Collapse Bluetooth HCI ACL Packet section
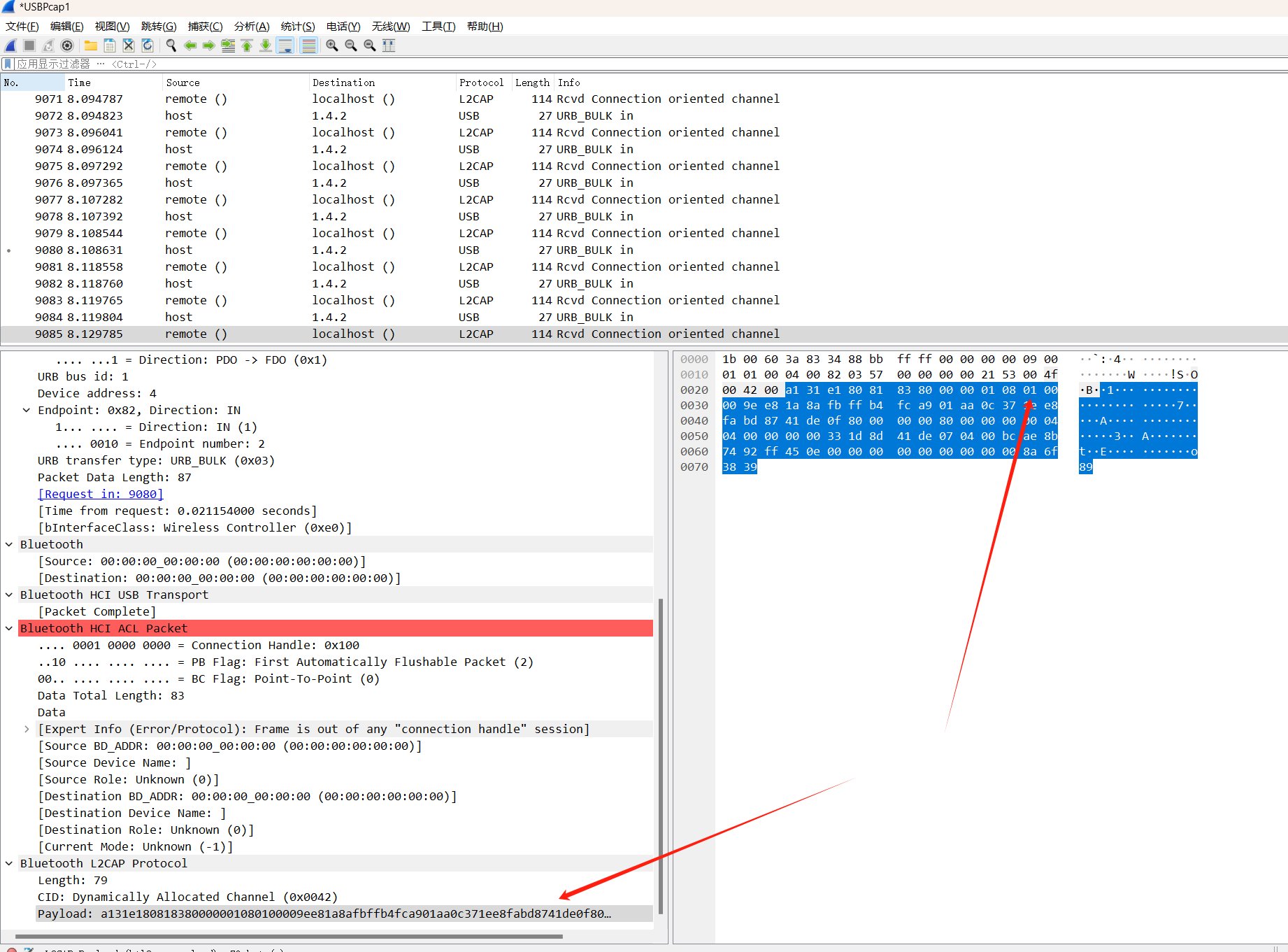 coord(9,628)
